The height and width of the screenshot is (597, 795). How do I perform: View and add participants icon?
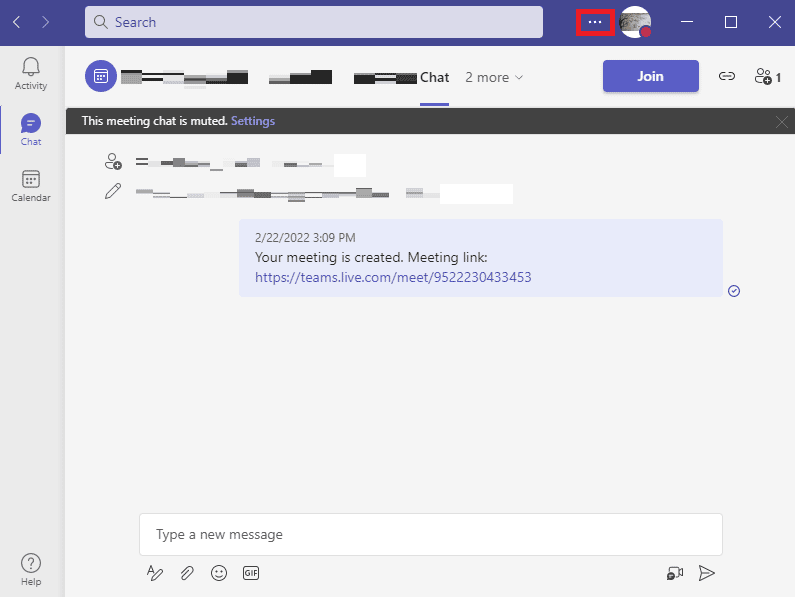point(767,77)
